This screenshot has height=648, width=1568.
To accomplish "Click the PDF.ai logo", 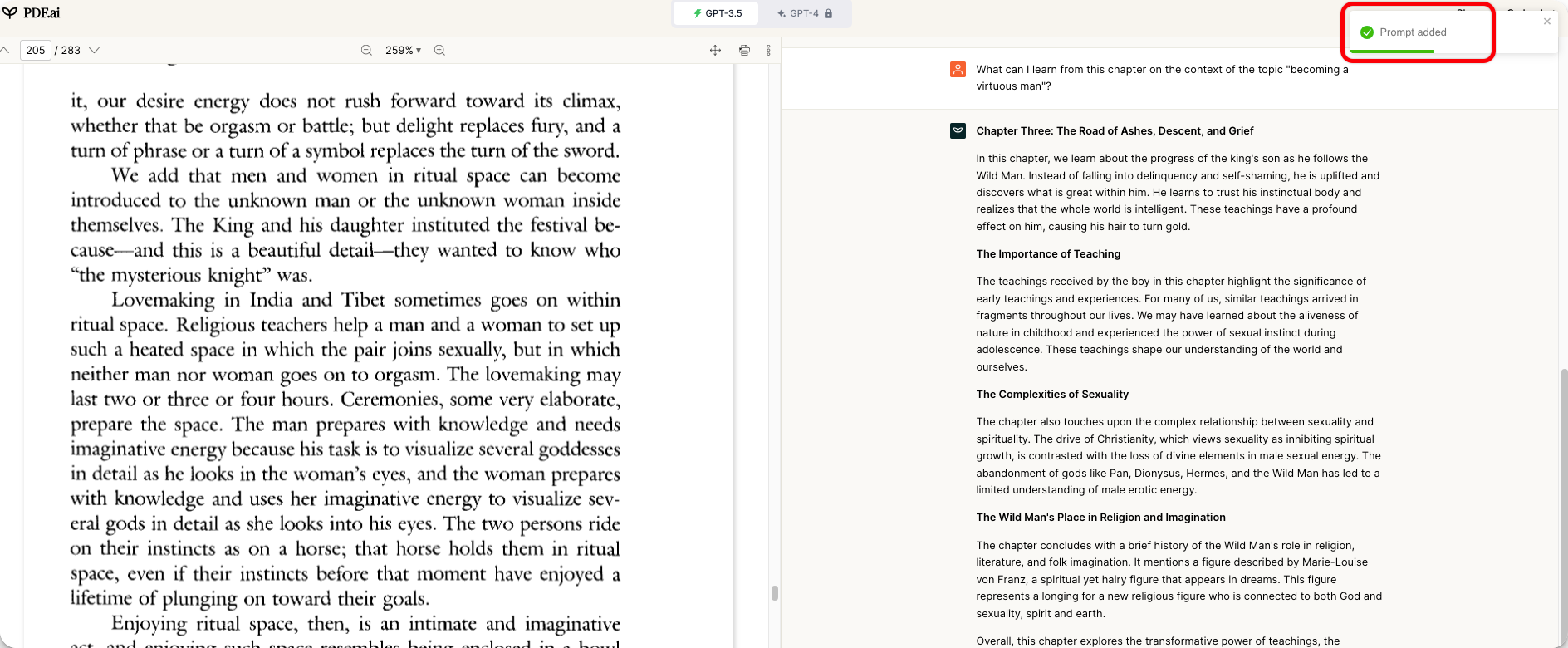I will click(x=32, y=13).
